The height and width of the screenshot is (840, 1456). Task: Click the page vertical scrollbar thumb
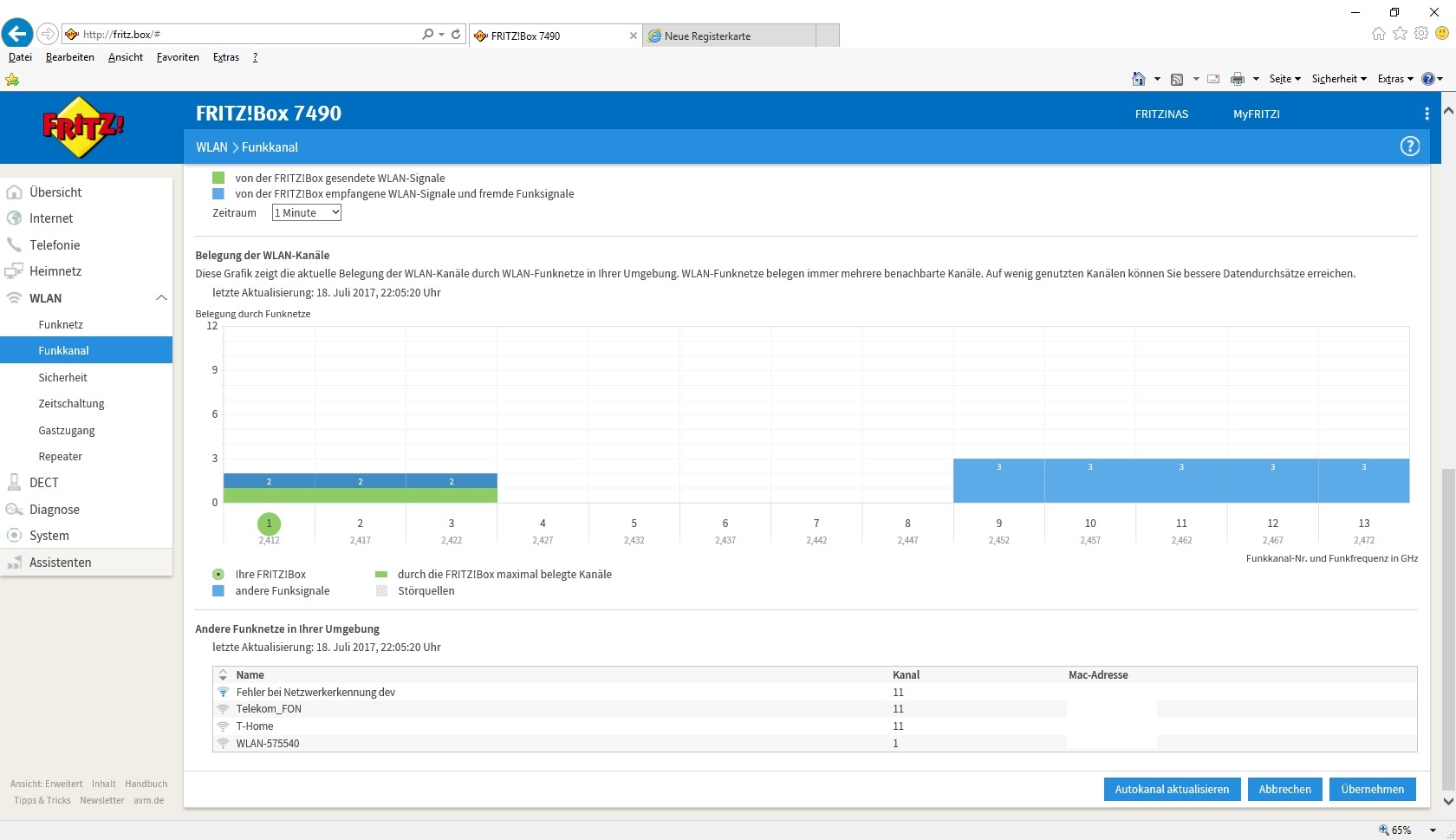[x=1447, y=628]
